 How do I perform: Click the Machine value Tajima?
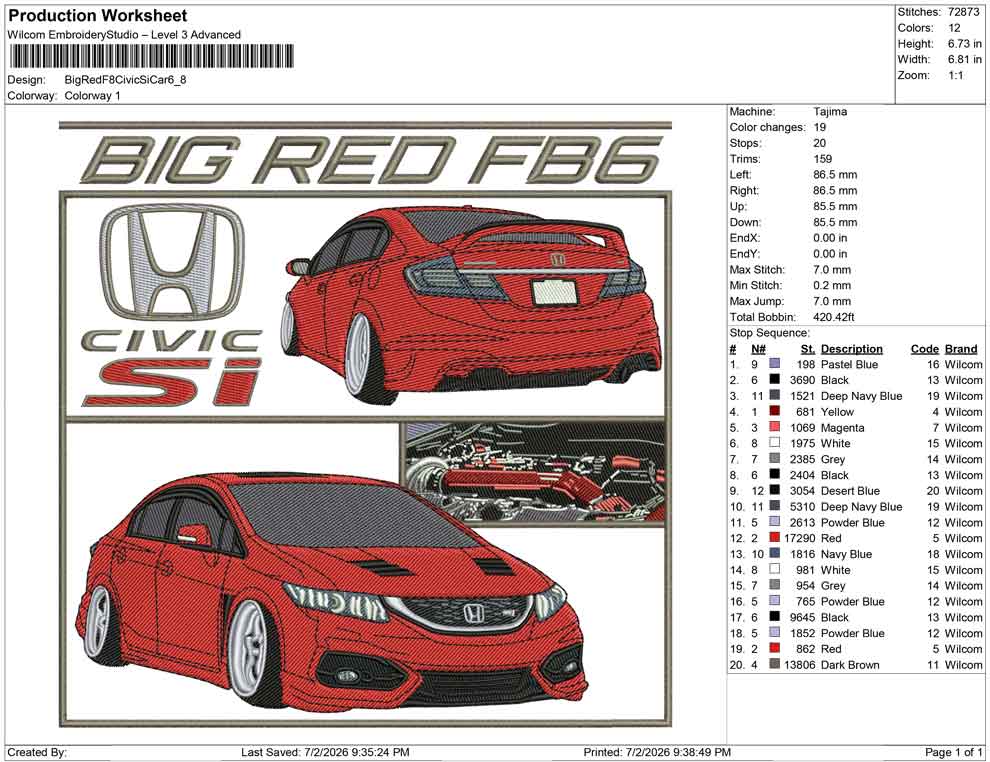(x=830, y=112)
